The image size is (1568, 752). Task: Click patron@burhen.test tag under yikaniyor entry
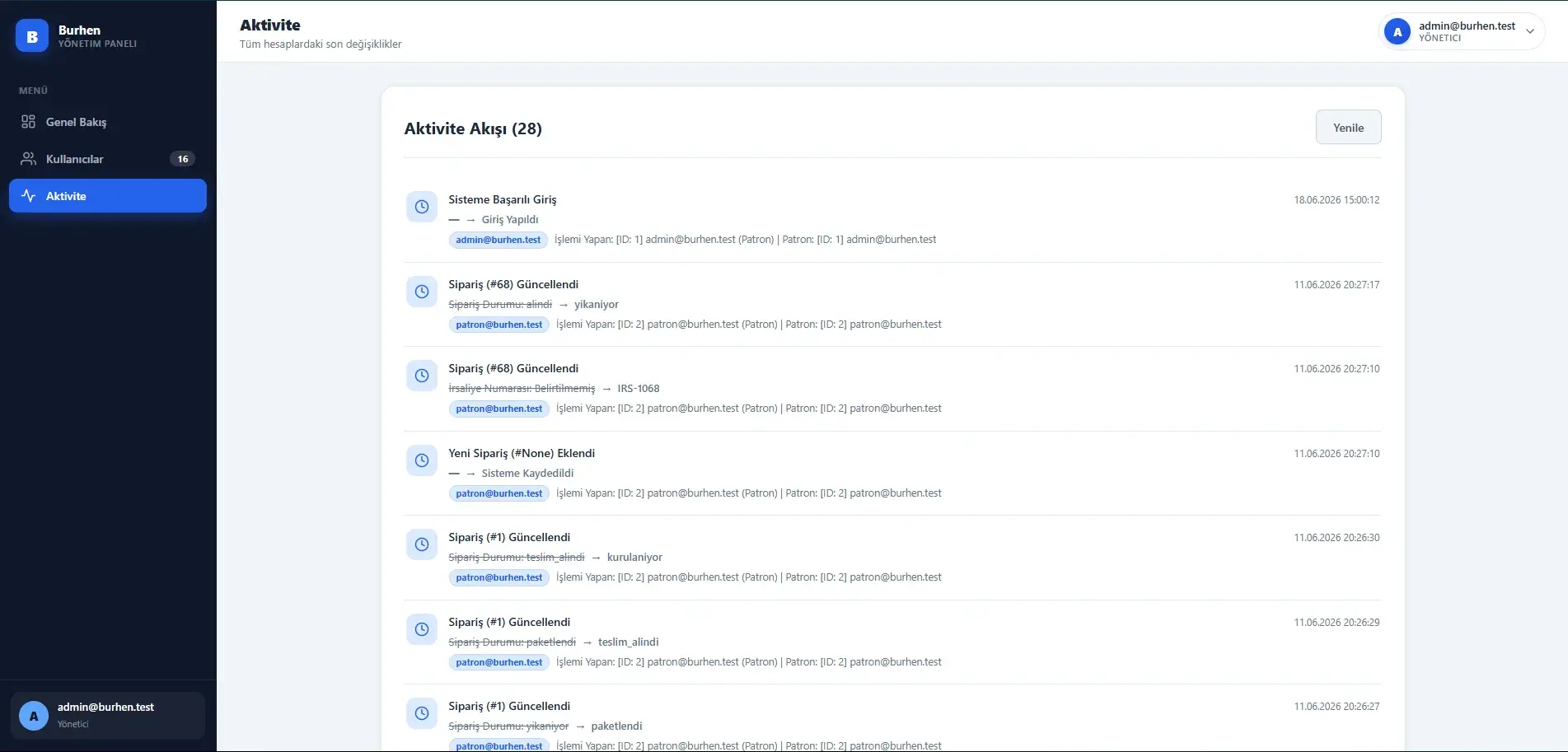(499, 325)
